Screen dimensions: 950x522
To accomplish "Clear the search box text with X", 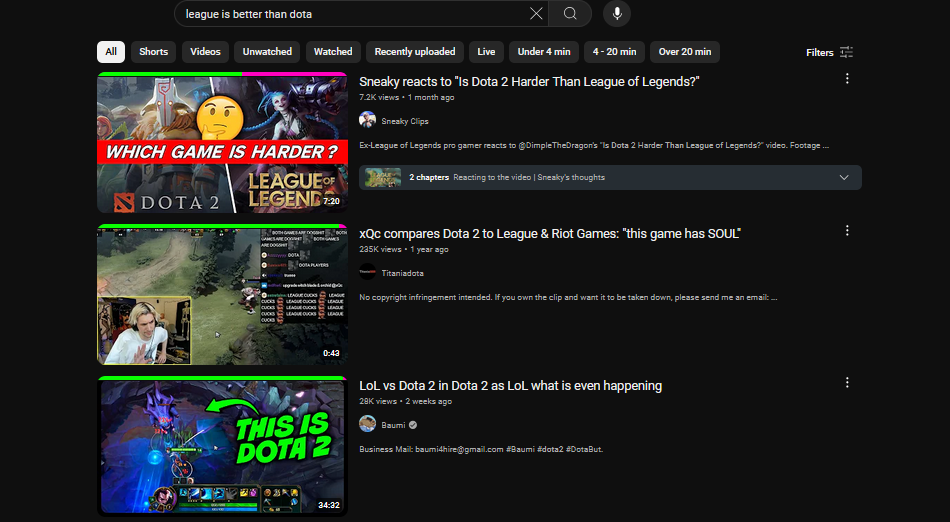I will pos(536,14).
